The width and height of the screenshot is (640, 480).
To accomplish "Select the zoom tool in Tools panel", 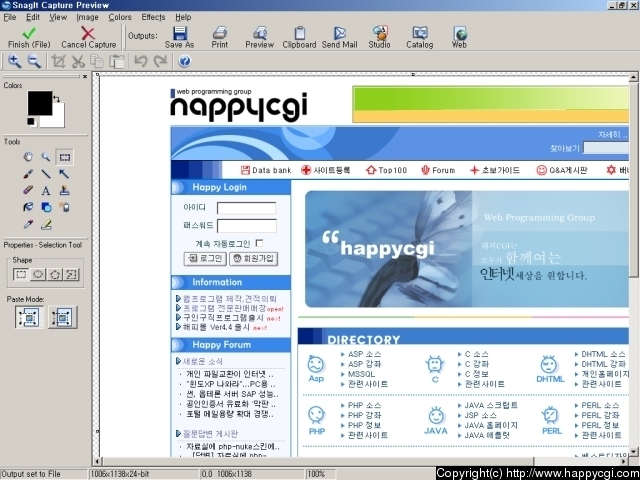I will pyautogui.click(x=46, y=157).
